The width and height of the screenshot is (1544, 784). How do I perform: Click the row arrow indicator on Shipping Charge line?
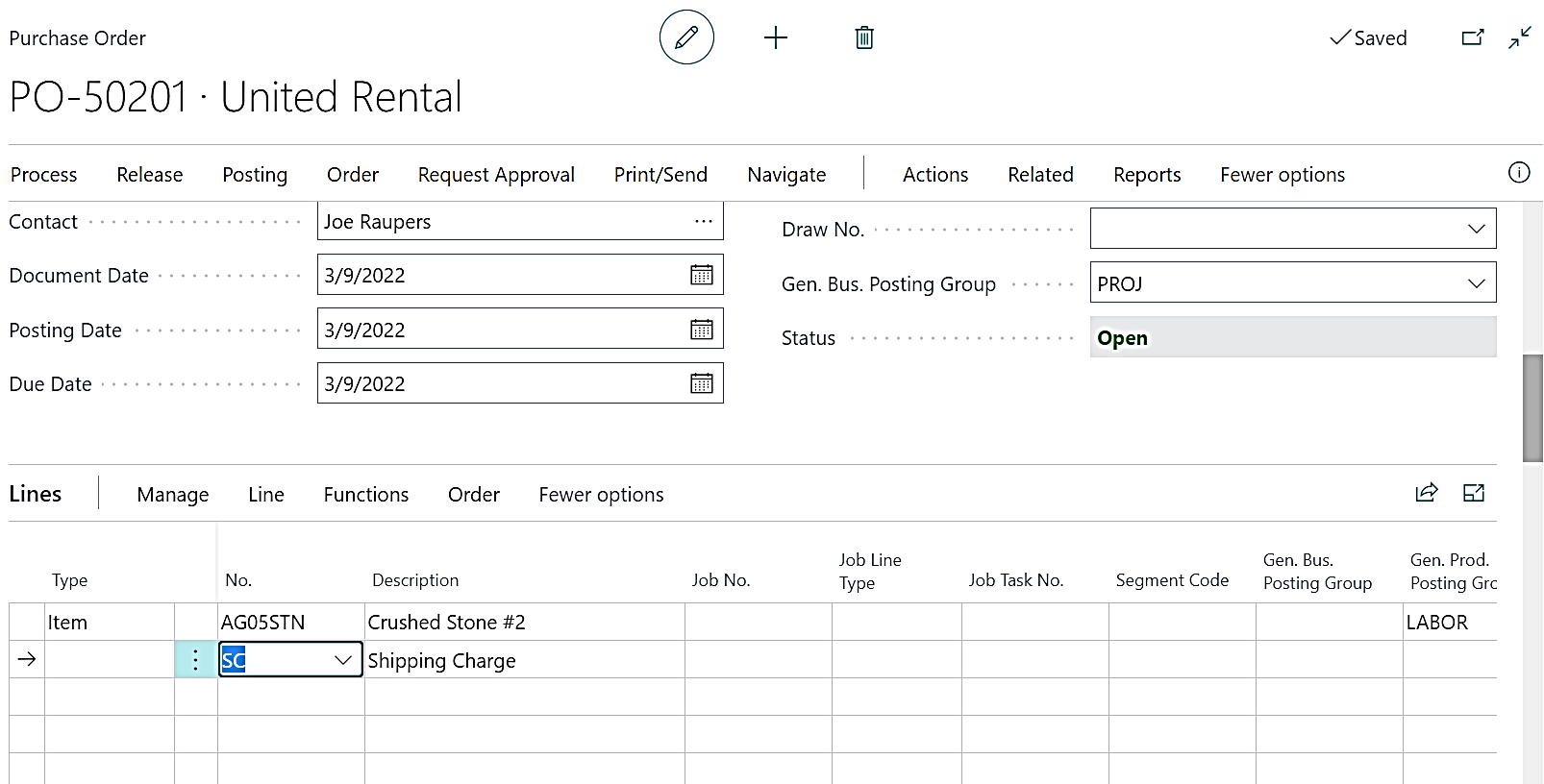point(27,659)
